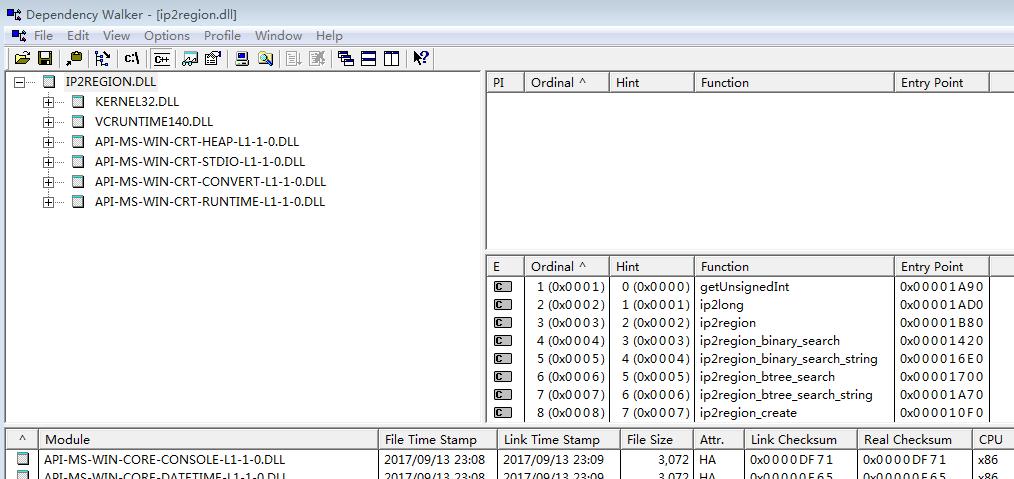Open the Window menu
This screenshot has height=479, width=1014.
(278, 36)
